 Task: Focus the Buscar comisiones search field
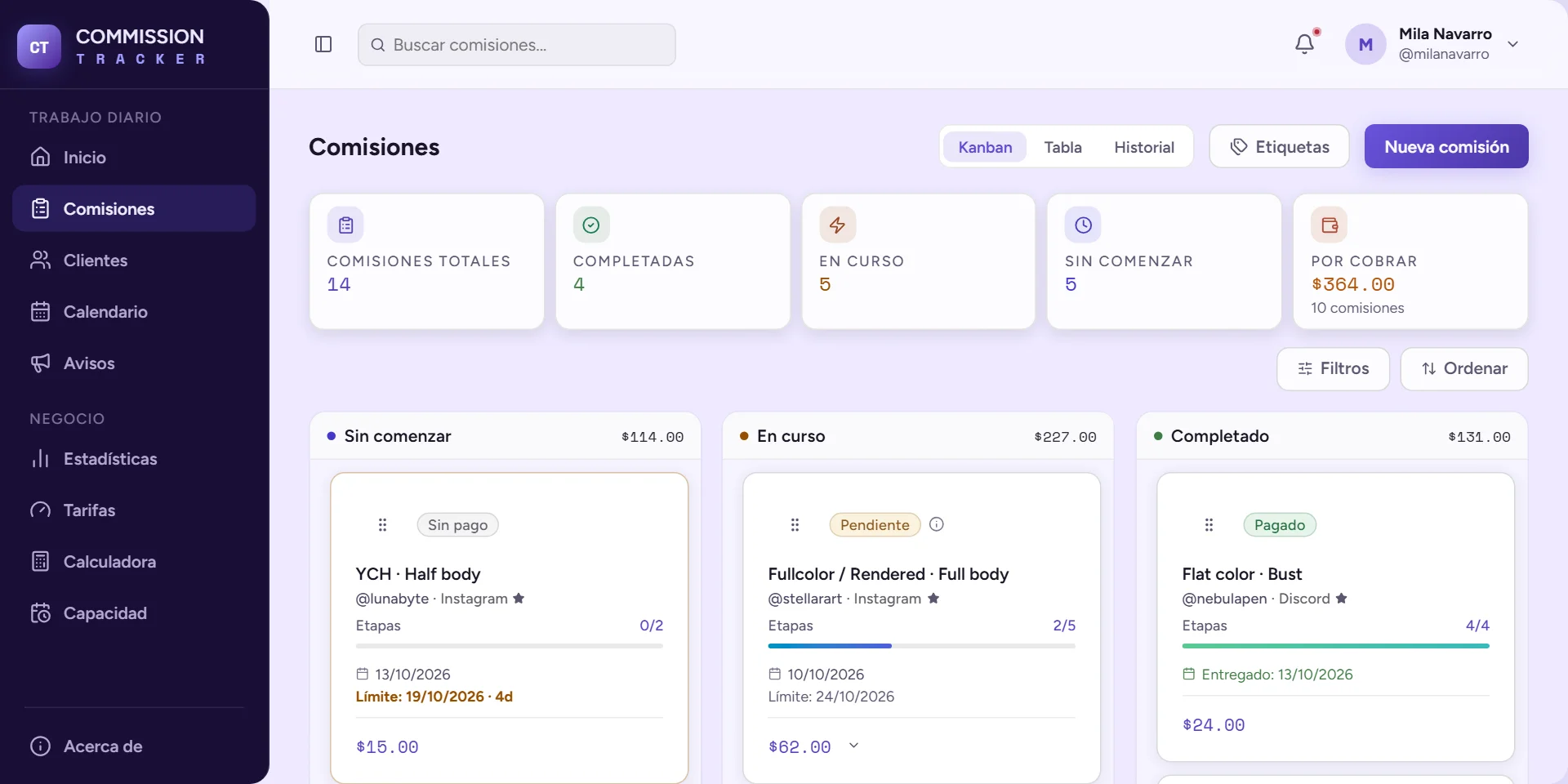(x=516, y=45)
